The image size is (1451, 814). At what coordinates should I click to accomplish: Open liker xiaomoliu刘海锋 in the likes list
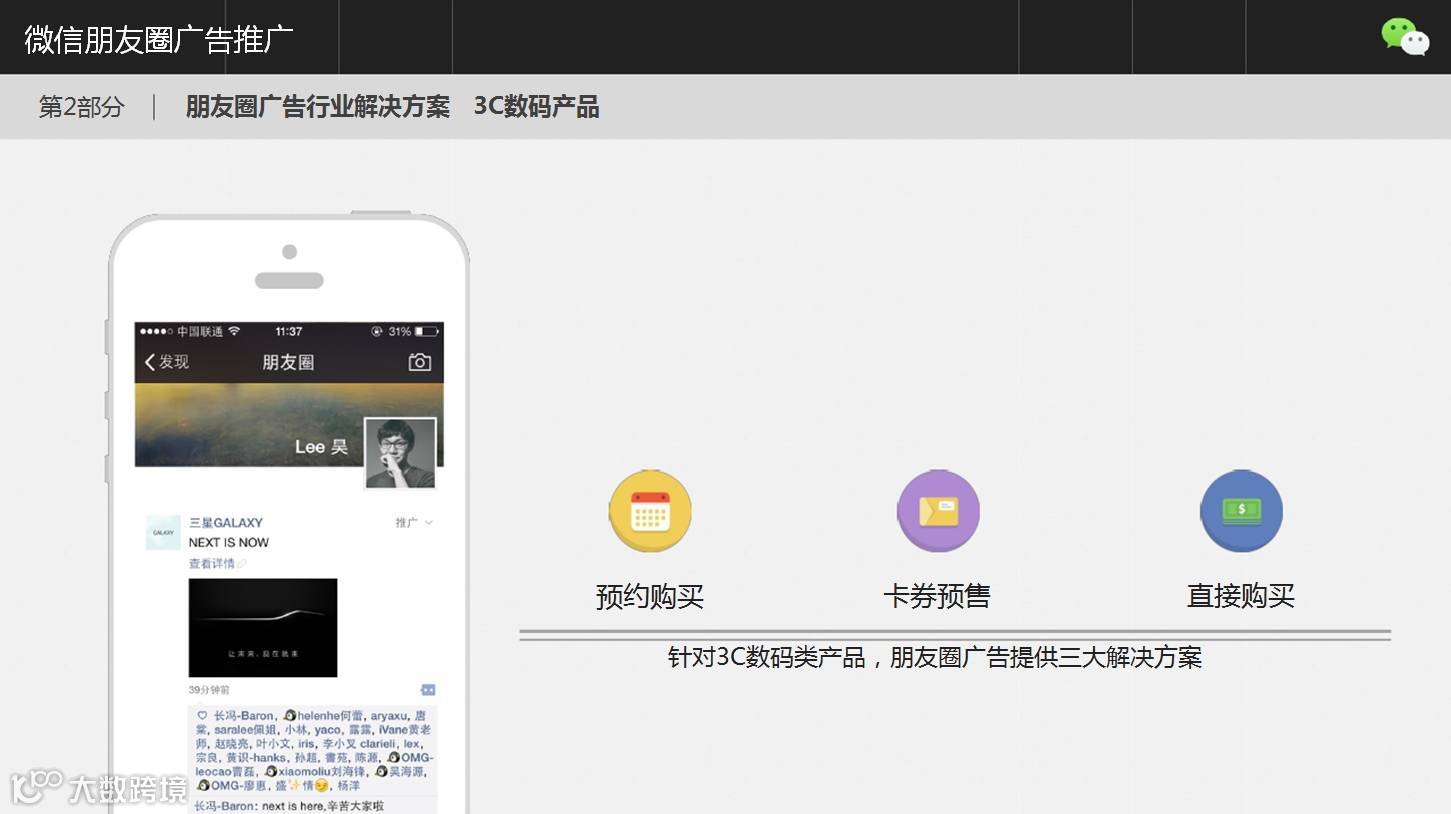point(316,772)
